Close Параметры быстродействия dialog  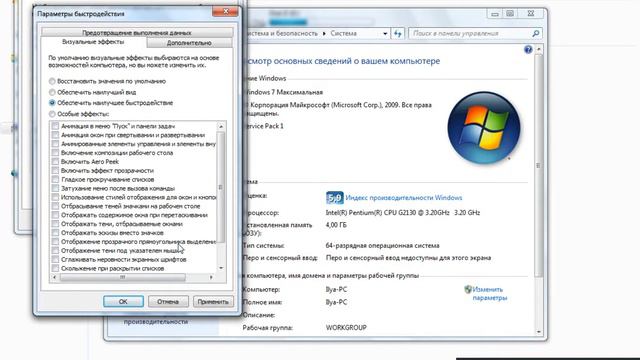[225, 12]
